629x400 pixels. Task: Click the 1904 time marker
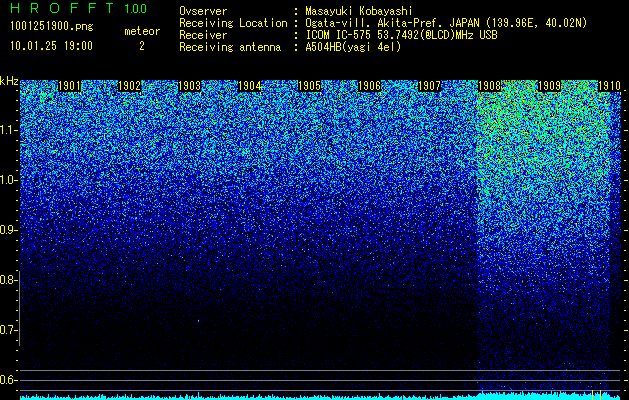coord(250,86)
